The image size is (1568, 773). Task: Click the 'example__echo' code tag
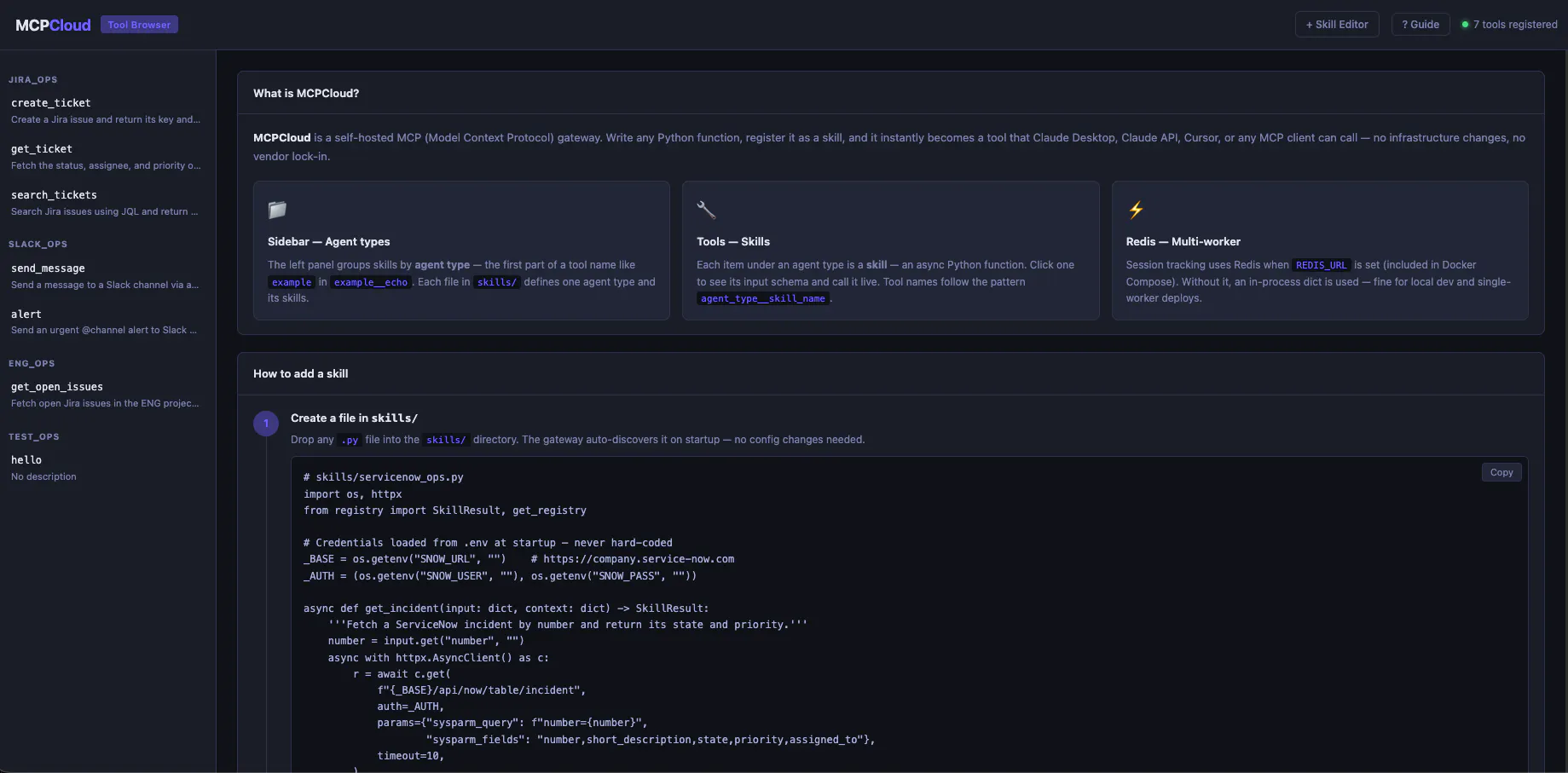pyautogui.click(x=371, y=282)
